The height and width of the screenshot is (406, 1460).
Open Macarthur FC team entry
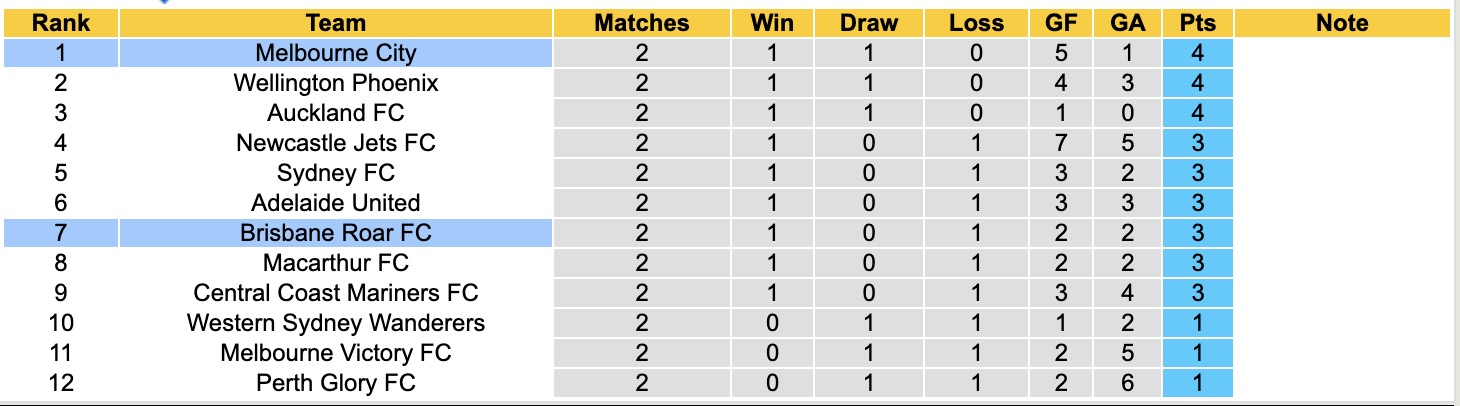(336, 263)
